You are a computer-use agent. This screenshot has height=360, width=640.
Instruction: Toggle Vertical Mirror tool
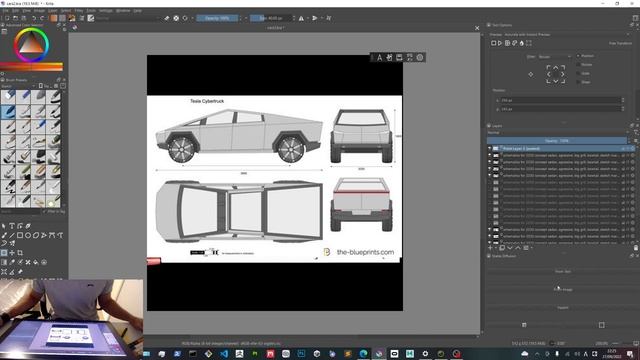coord(315,18)
